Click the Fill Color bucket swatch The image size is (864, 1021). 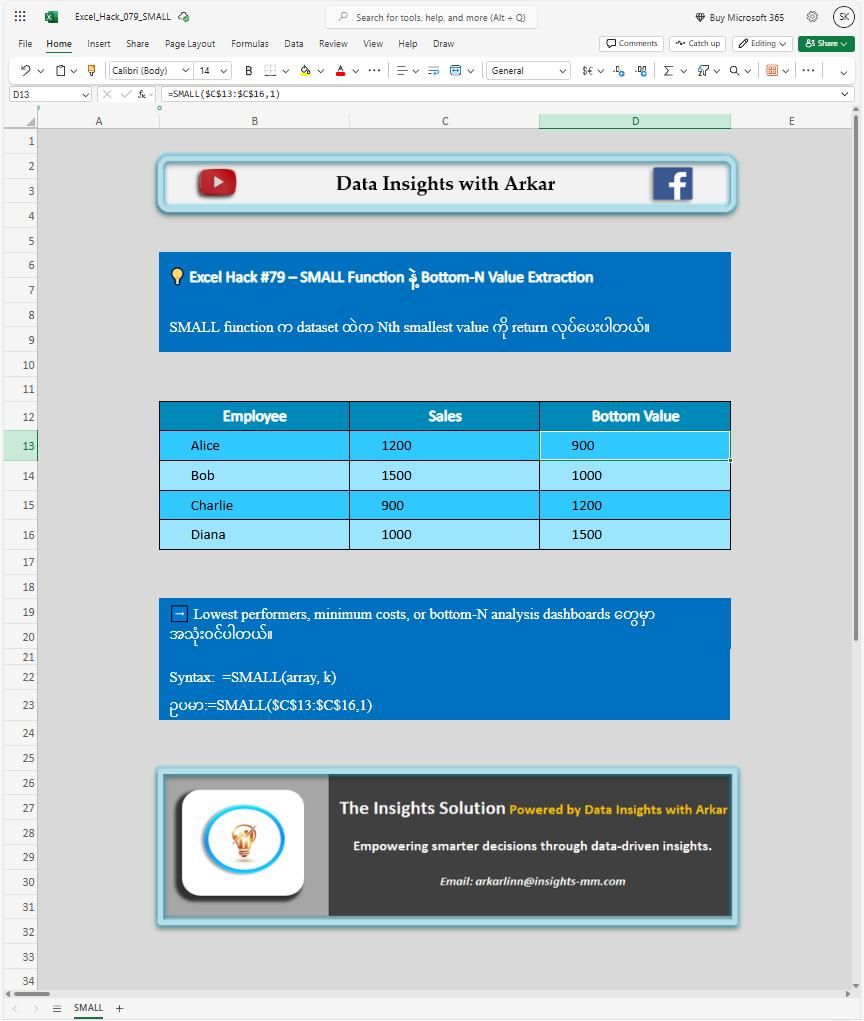(305, 70)
